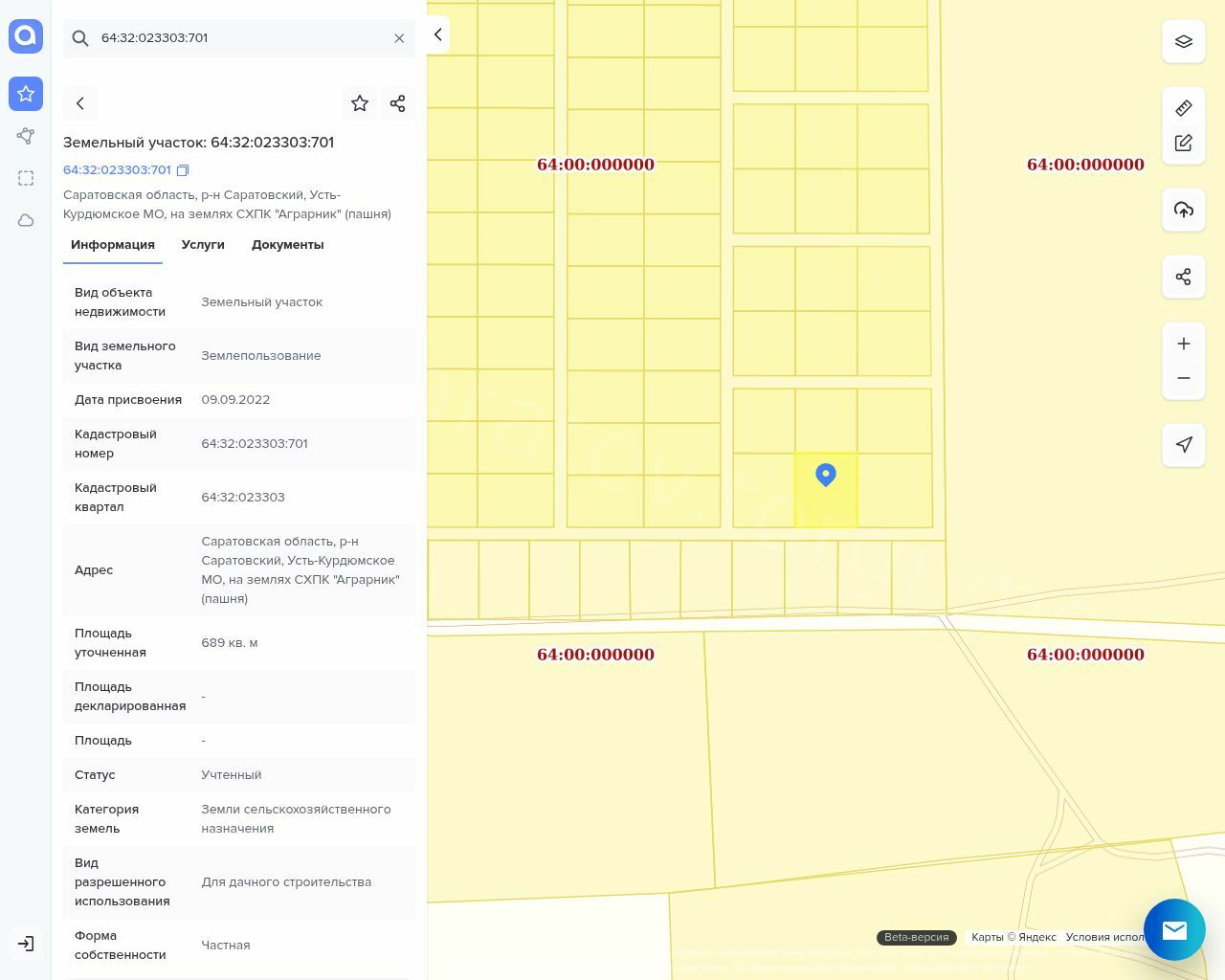Image resolution: width=1225 pixels, height=980 pixels.
Task: Share this land parcel card
Action: pyautogui.click(x=398, y=103)
